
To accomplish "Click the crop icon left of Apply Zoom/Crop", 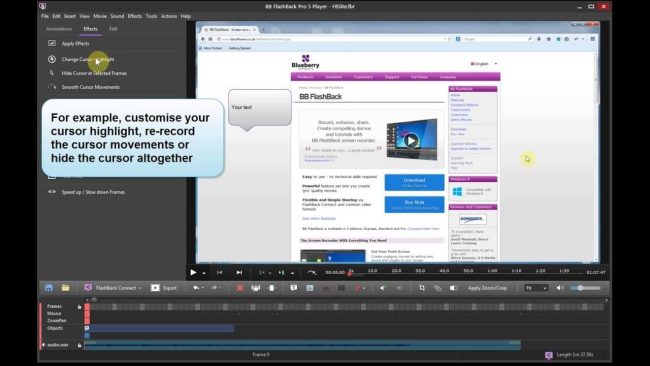I will (422, 288).
